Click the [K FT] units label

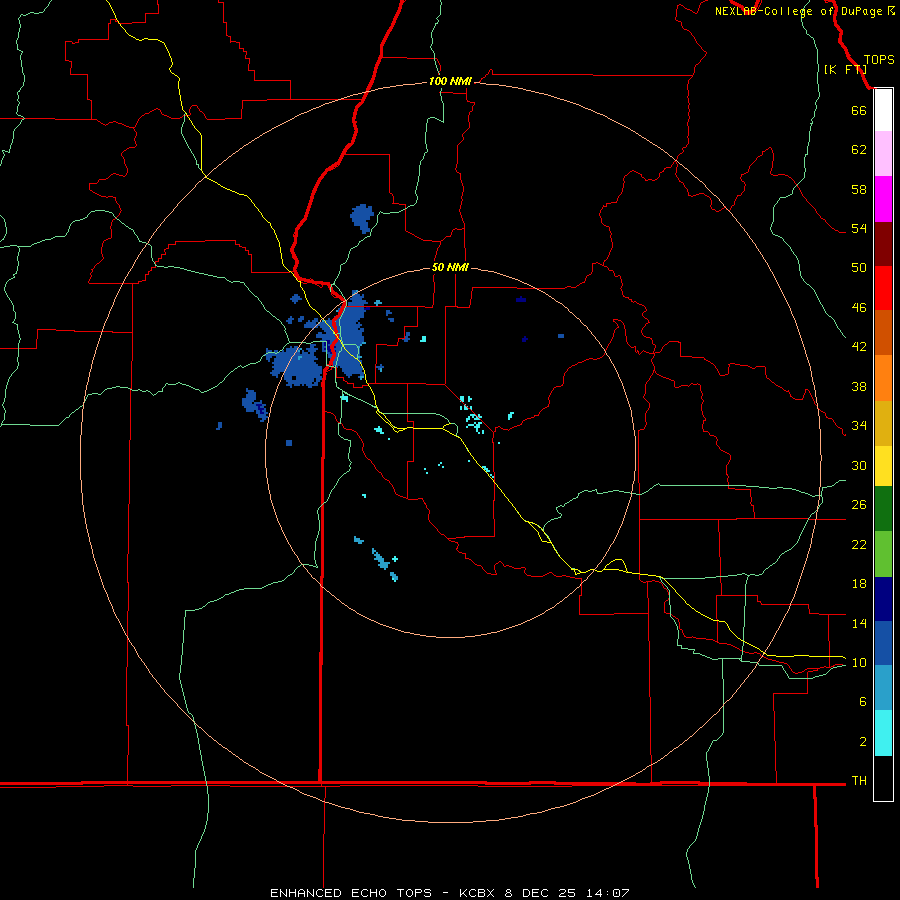pyautogui.click(x=845, y=69)
